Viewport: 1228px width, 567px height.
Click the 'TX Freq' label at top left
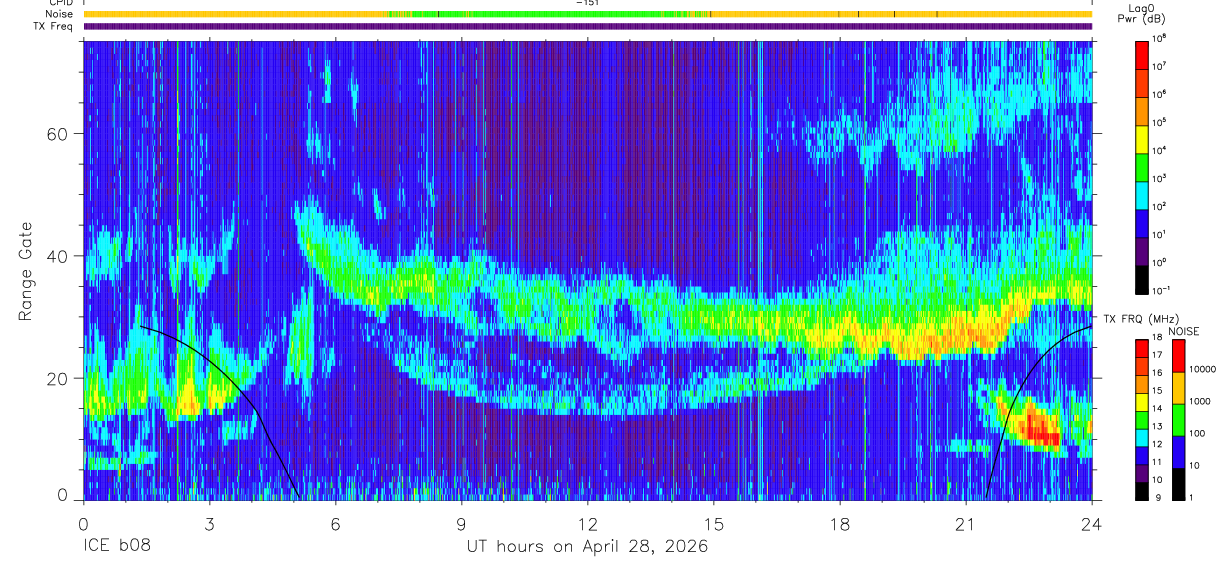54,26
